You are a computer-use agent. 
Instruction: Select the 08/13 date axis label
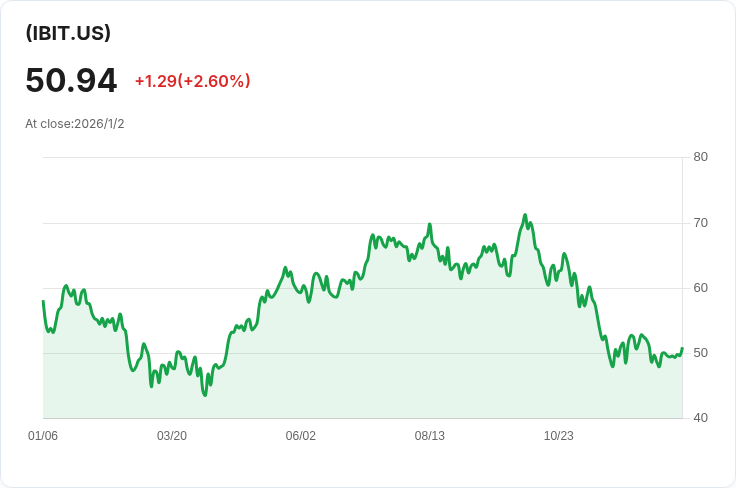(x=429, y=436)
